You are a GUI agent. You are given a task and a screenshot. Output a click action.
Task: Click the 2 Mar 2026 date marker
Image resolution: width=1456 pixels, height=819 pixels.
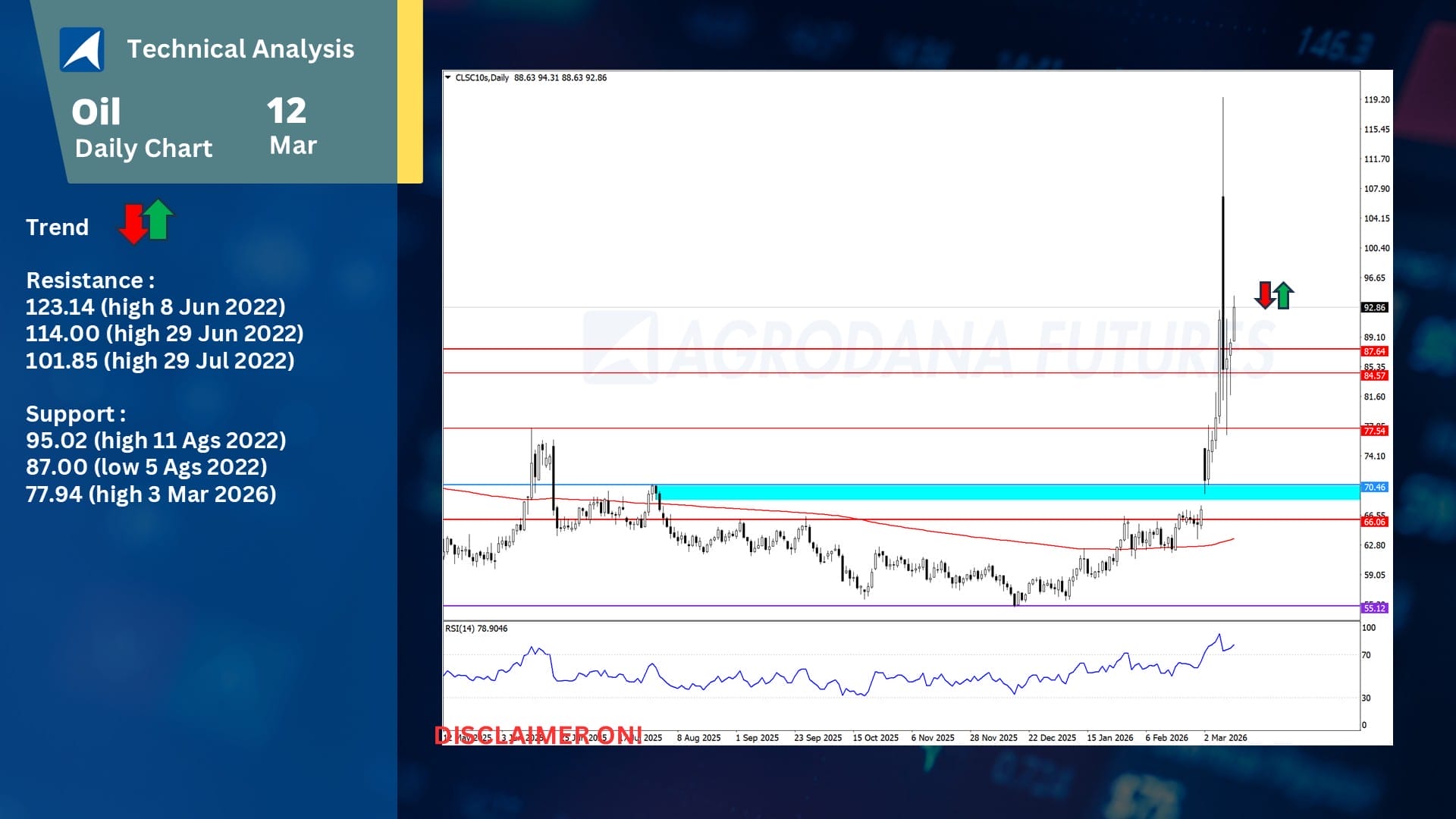coord(1225,737)
